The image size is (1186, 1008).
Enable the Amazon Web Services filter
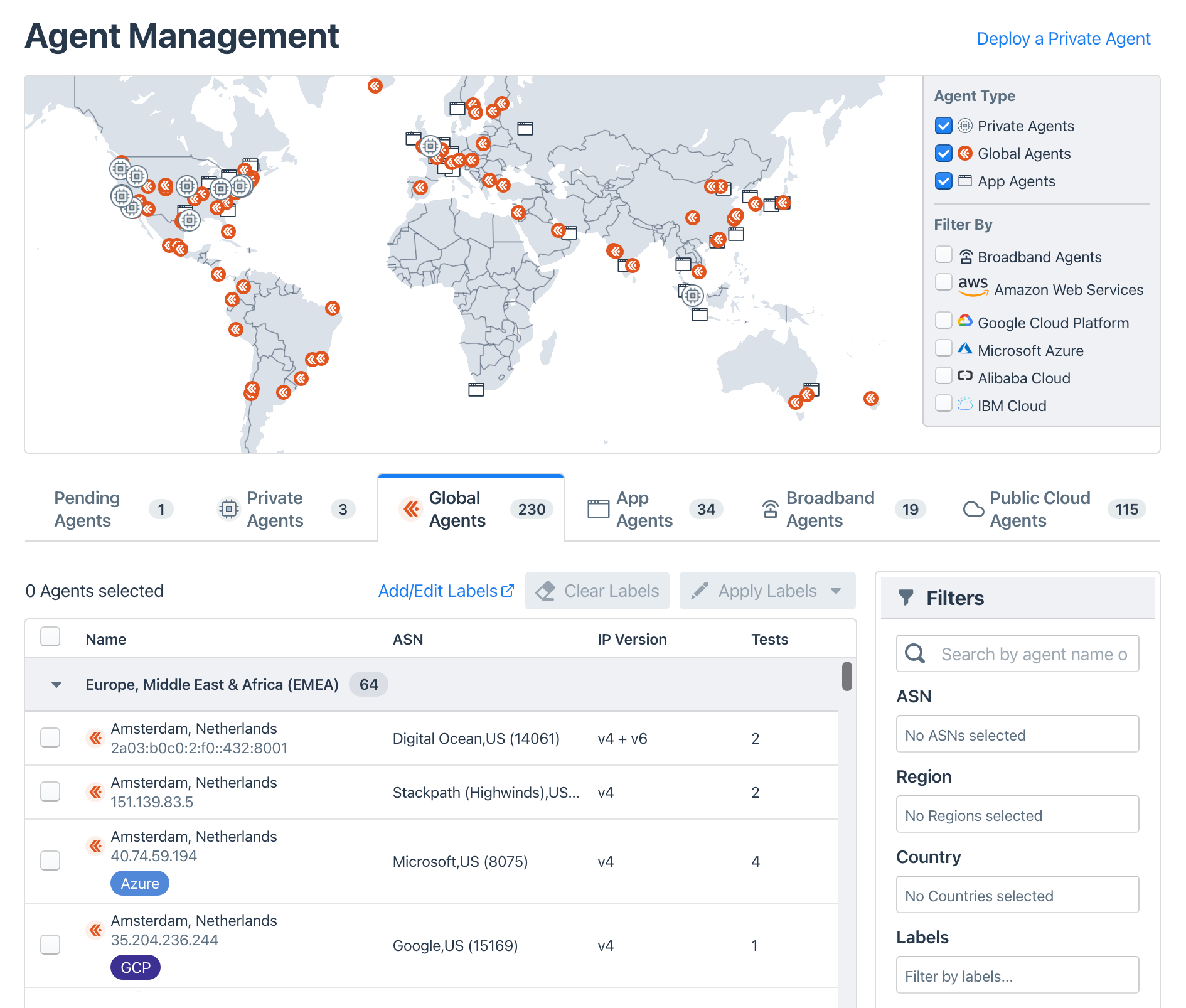point(944,282)
